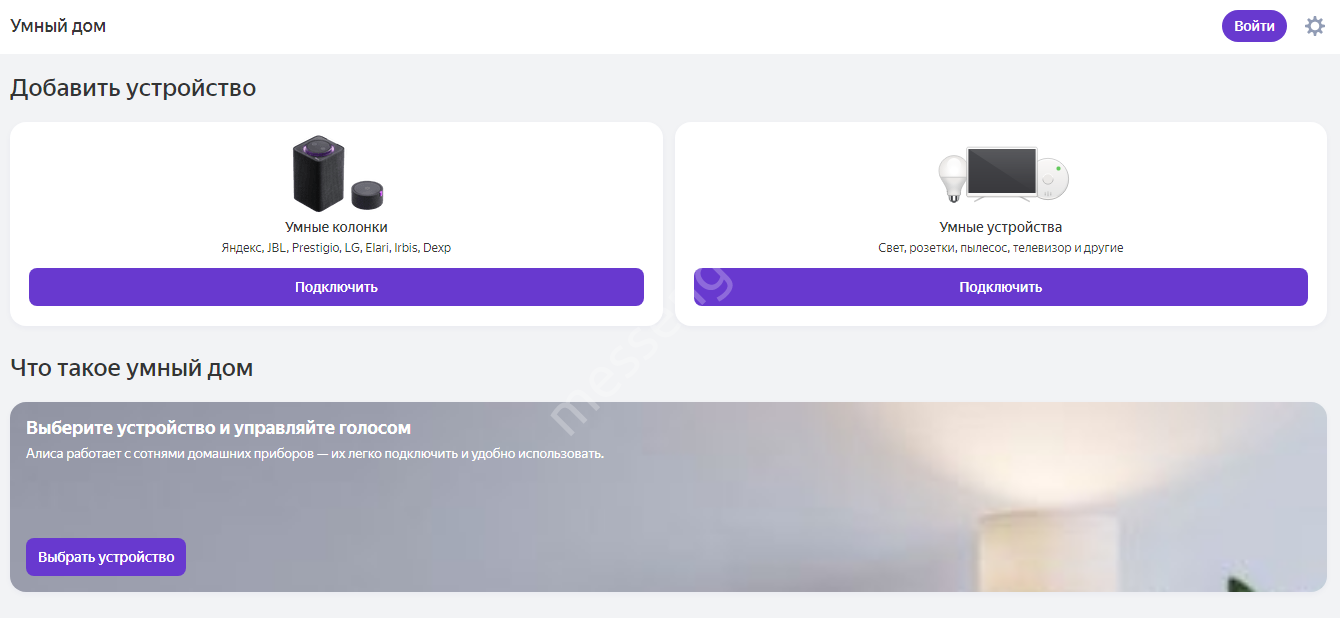Click the Умный дом page title
The image size is (1340, 618).
(58, 26)
